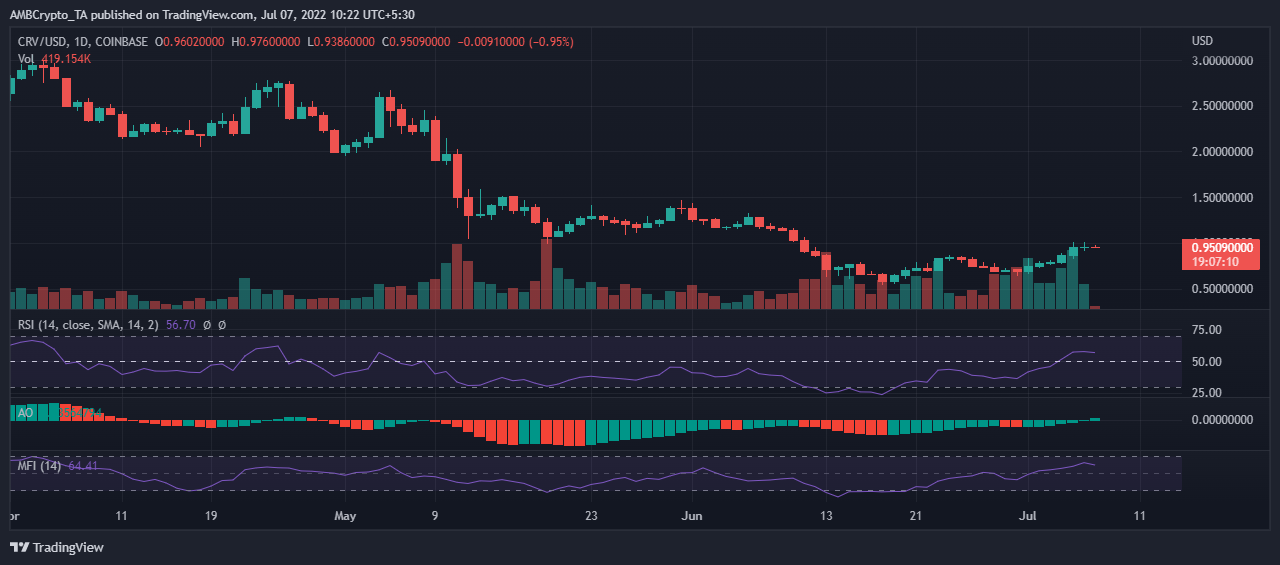Screen dimensions: 1280x565
Task: Click the TradingView logo icon
Action: [20, 547]
